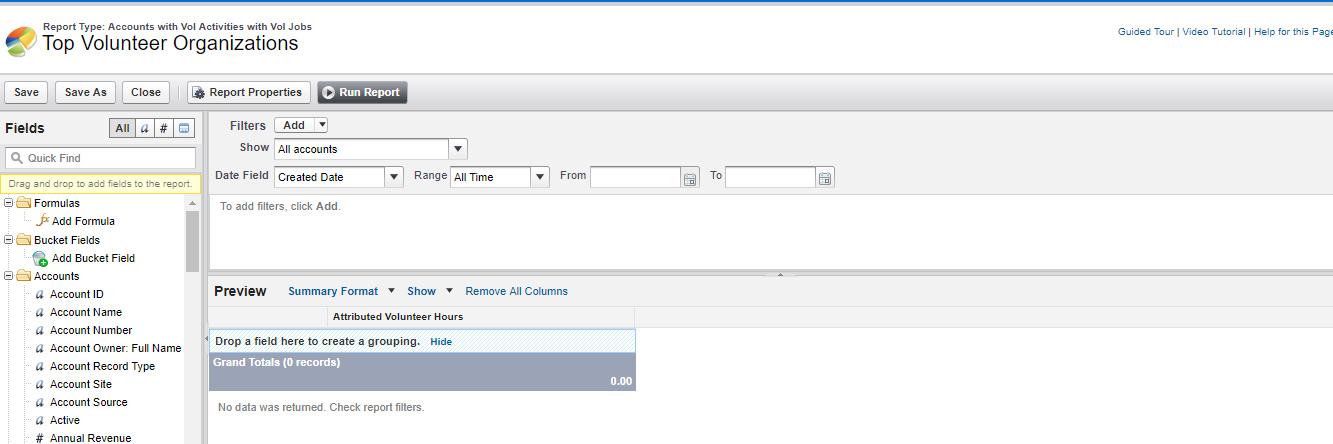This screenshot has height=444, width=1333.
Task: Click the To date input field
Action: (x=771, y=177)
